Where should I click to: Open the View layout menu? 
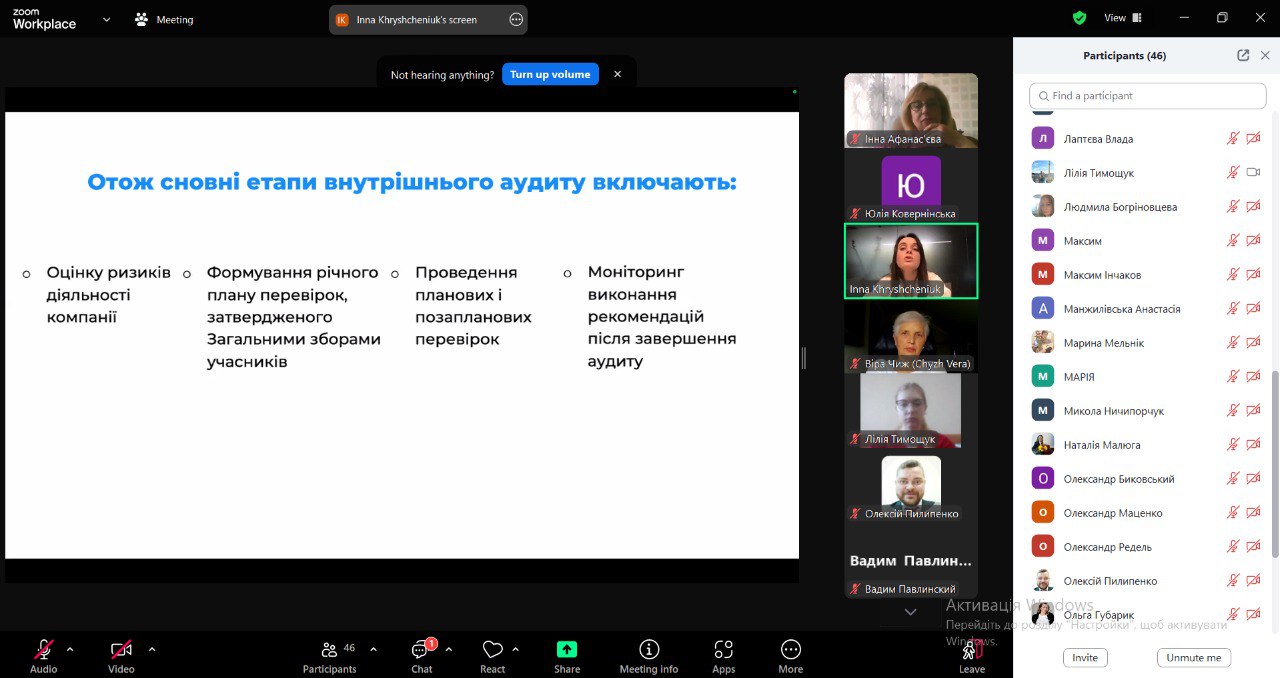1122,18
